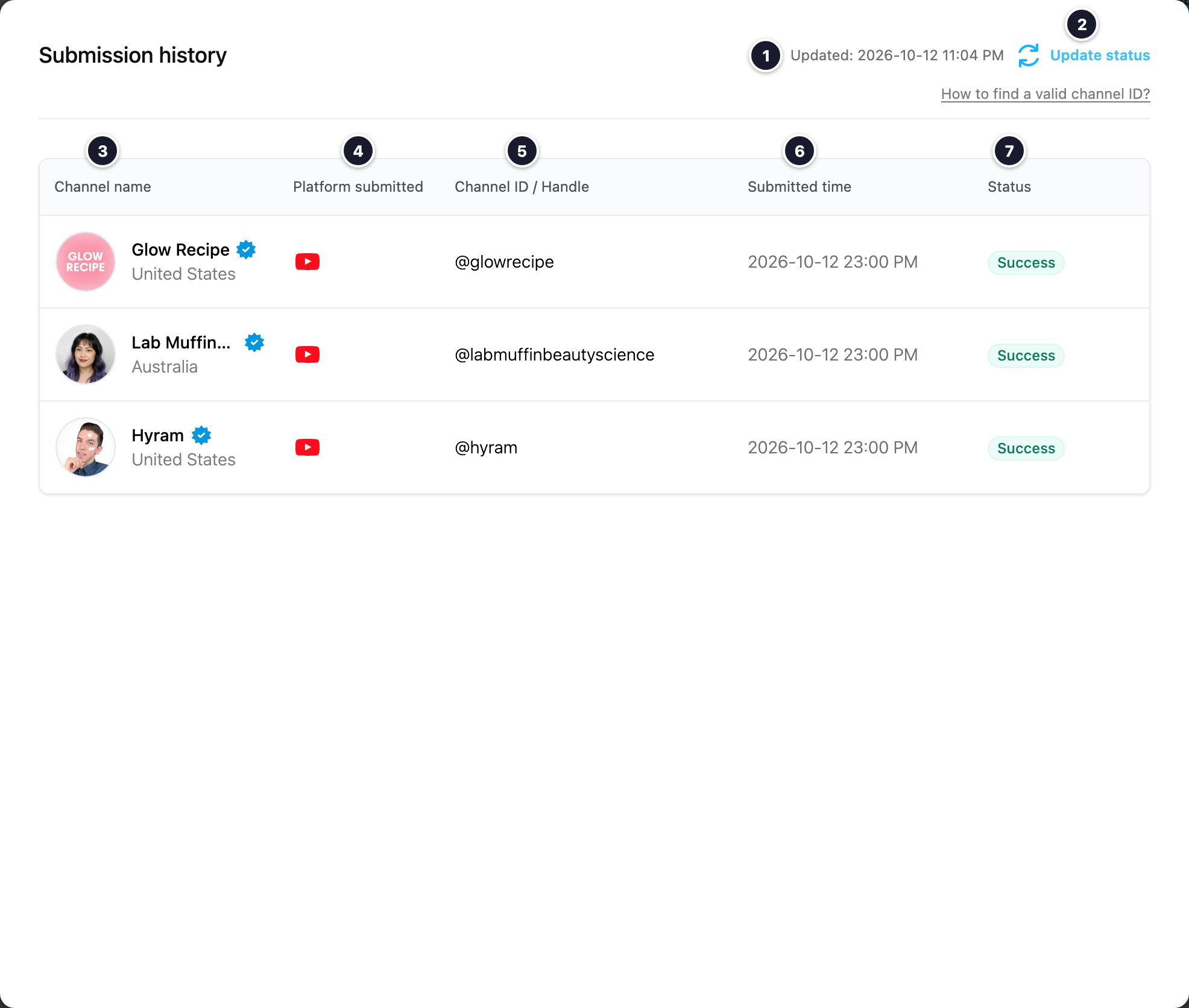Click the Update status link
Image resolution: width=1189 pixels, height=1008 pixels.
tap(1100, 55)
